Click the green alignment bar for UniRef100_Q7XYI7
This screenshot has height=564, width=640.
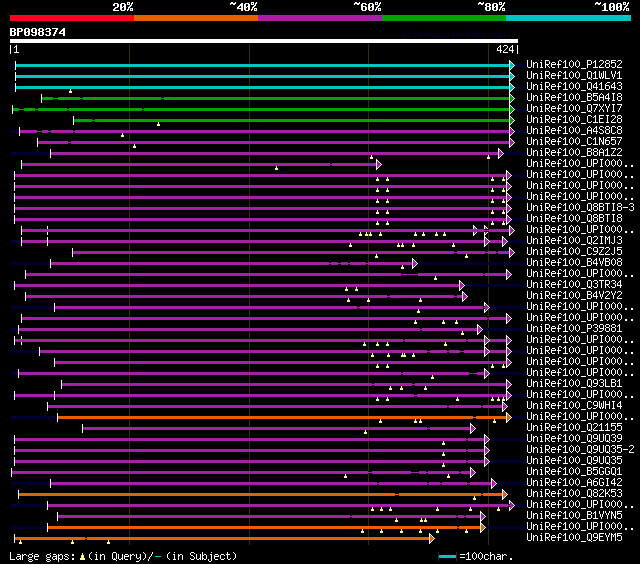point(261,109)
